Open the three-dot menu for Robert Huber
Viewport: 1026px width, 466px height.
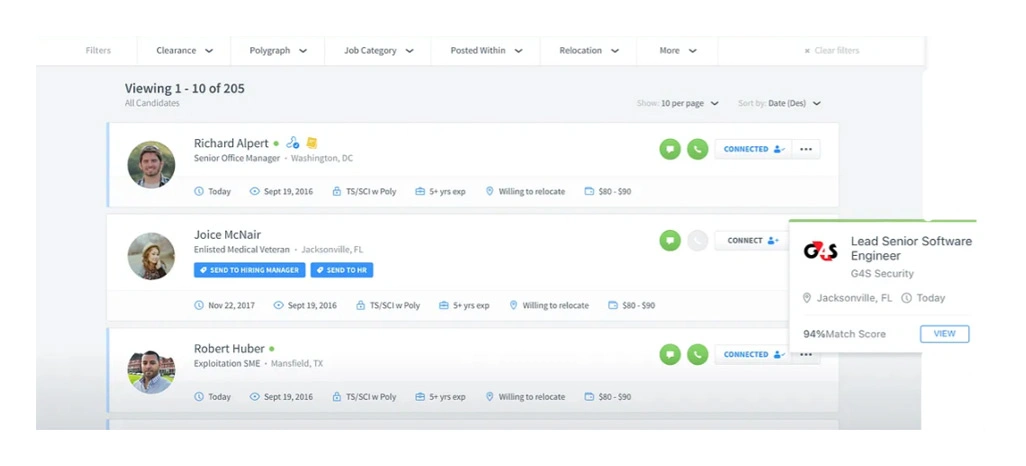pos(805,354)
